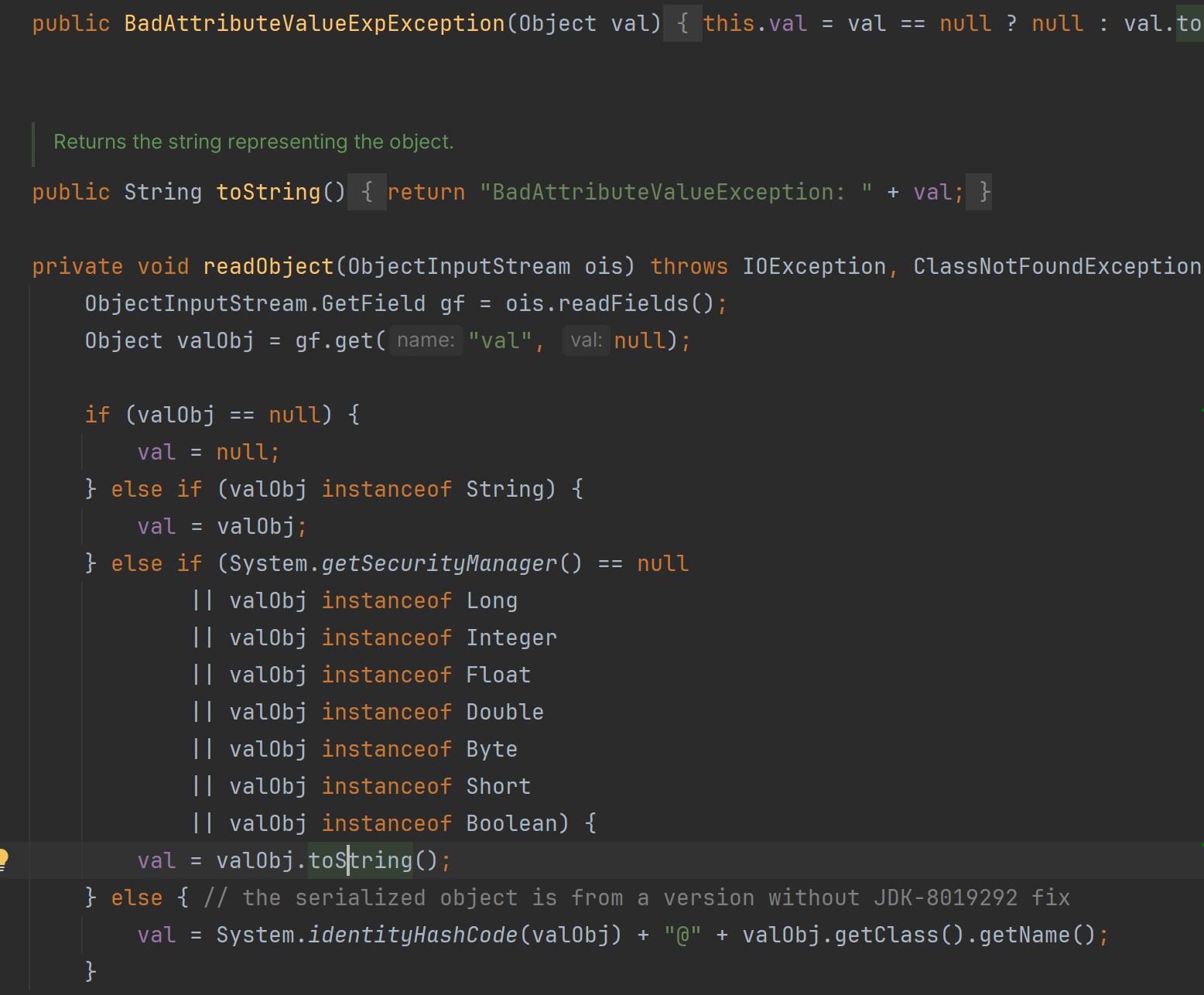
Task: Click the "@" string literal
Action: point(682,935)
